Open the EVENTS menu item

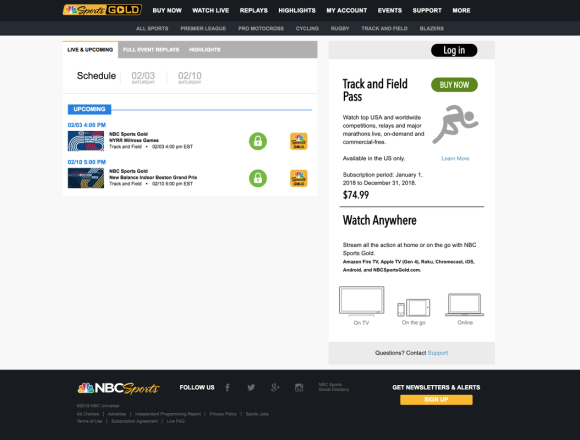390,11
